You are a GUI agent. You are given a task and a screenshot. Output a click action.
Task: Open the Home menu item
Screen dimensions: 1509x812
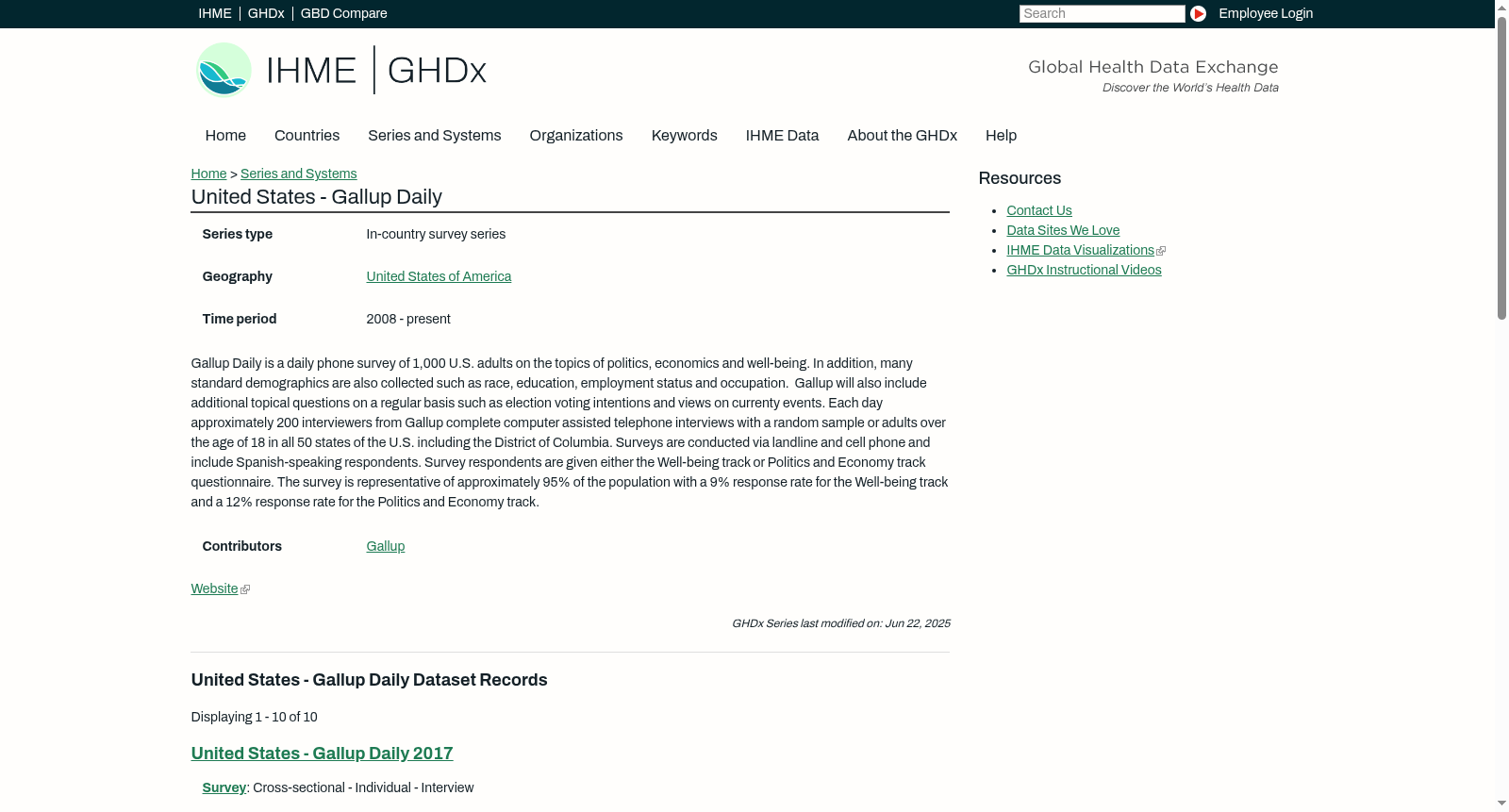pos(225,136)
